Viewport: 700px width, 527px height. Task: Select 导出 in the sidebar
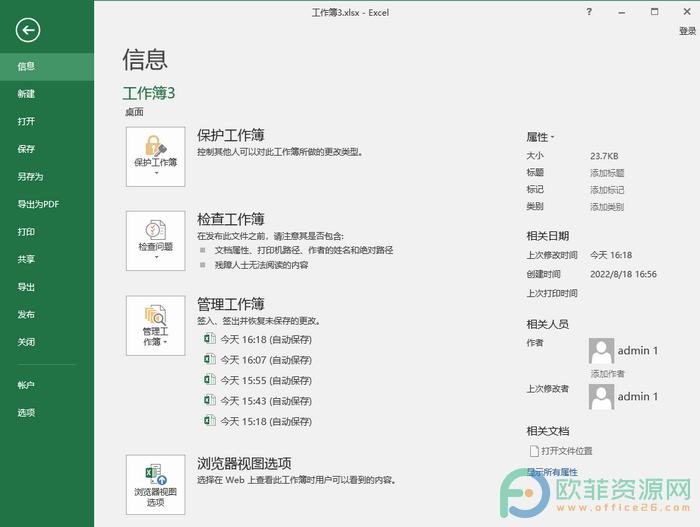[x=47, y=287]
